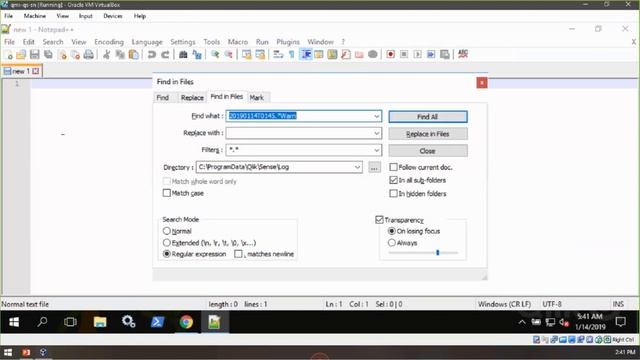Open PowerShell from the taskbar
Viewport: 640px width, 360px height.
158,322
